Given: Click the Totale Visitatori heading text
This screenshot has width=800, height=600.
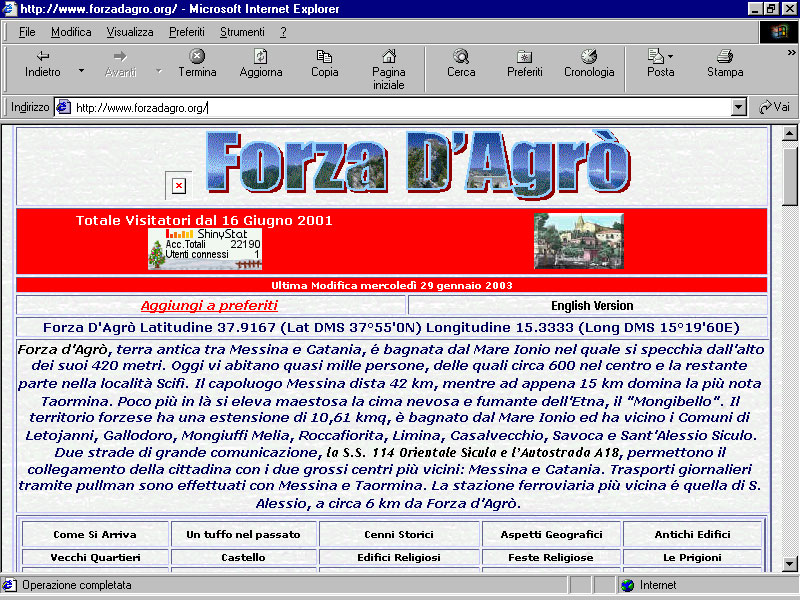Looking at the screenshot, I should coord(204,220).
